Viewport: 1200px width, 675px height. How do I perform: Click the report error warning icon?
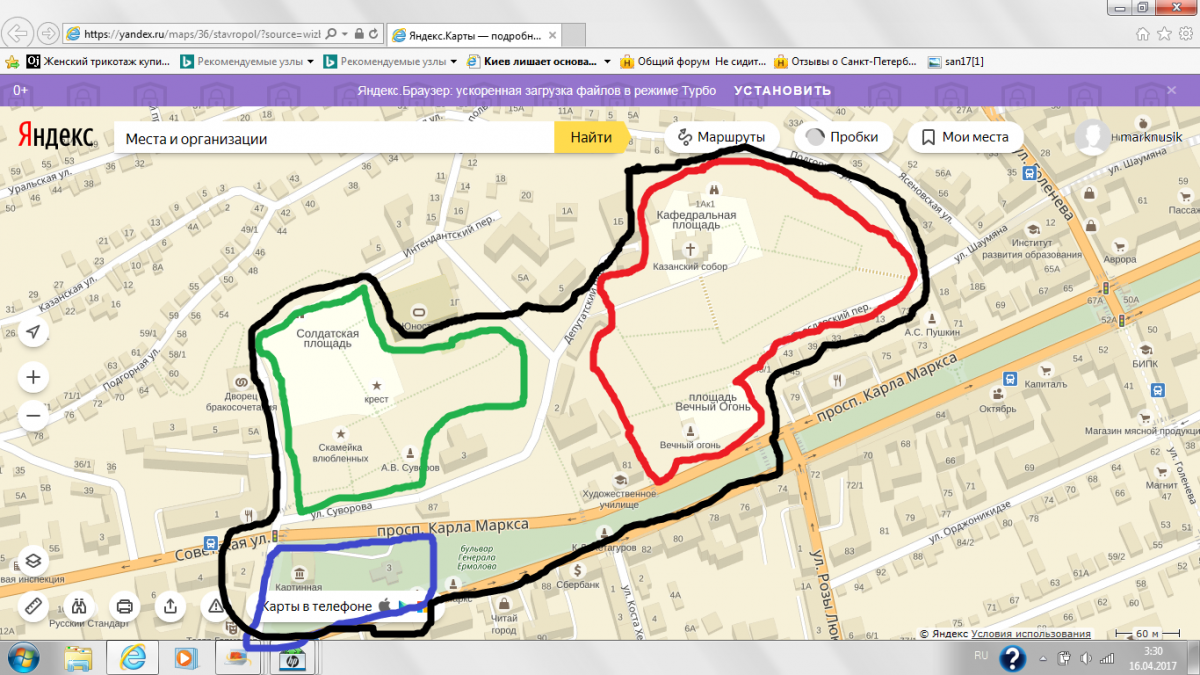point(215,605)
